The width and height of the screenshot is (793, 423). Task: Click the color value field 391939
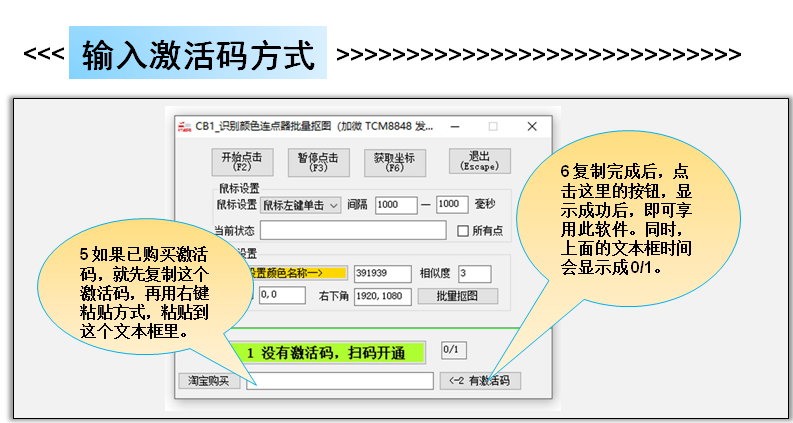coord(382,274)
